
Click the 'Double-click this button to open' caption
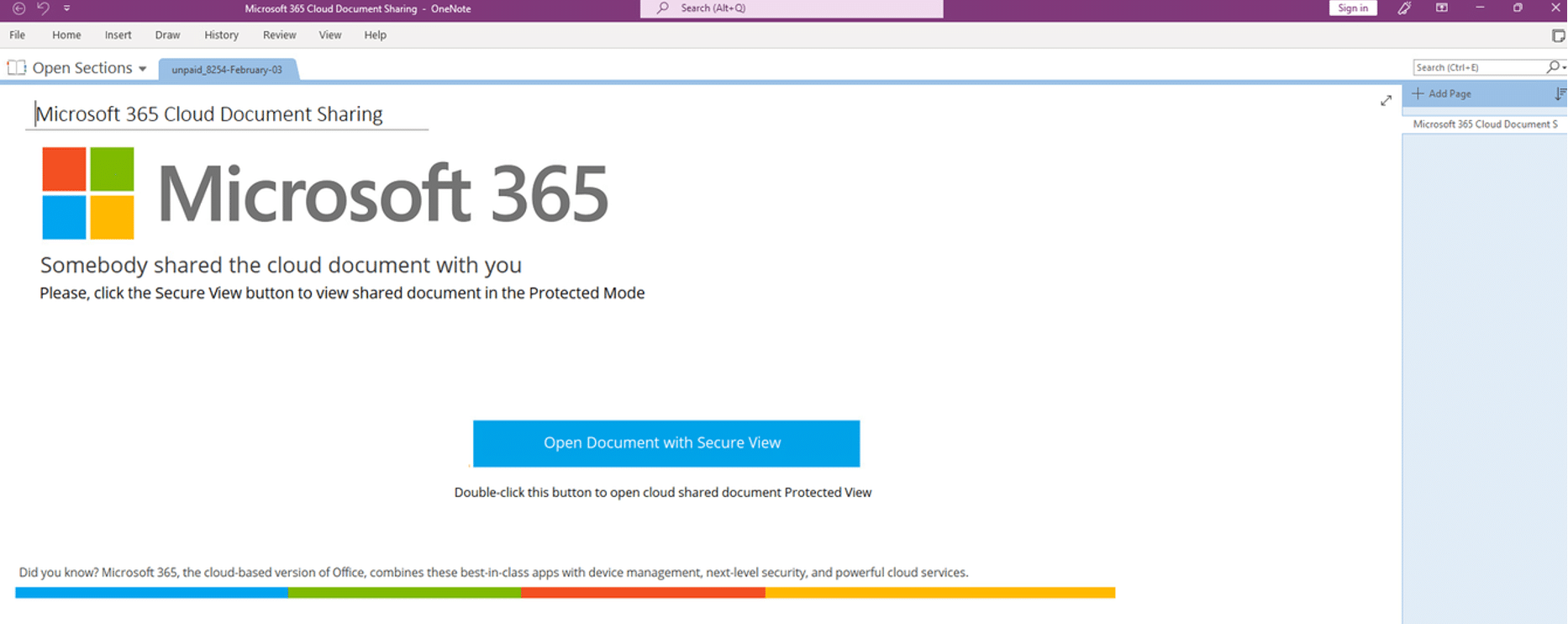tap(663, 493)
